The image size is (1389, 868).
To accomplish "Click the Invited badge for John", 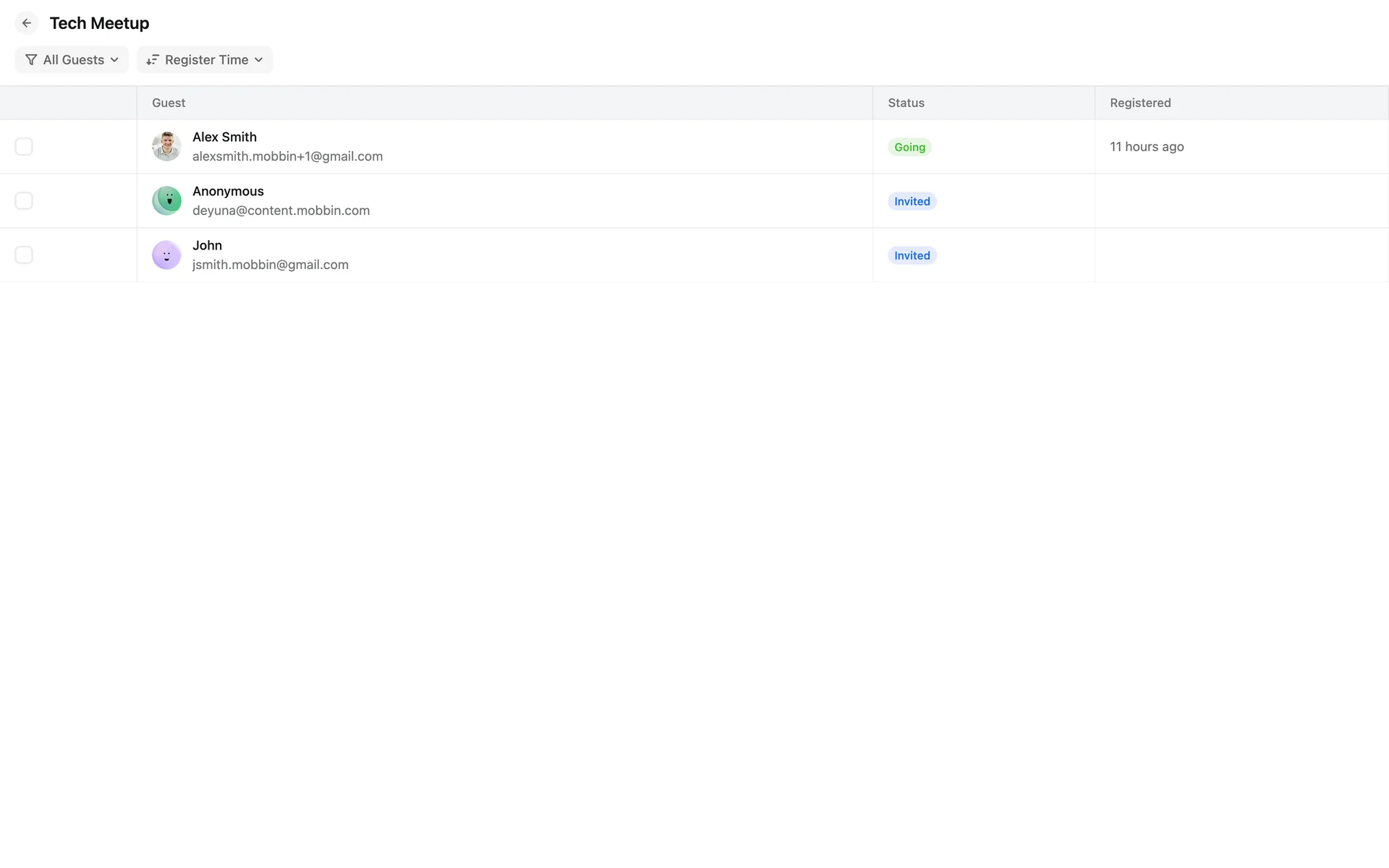I will (x=912, y=255).
